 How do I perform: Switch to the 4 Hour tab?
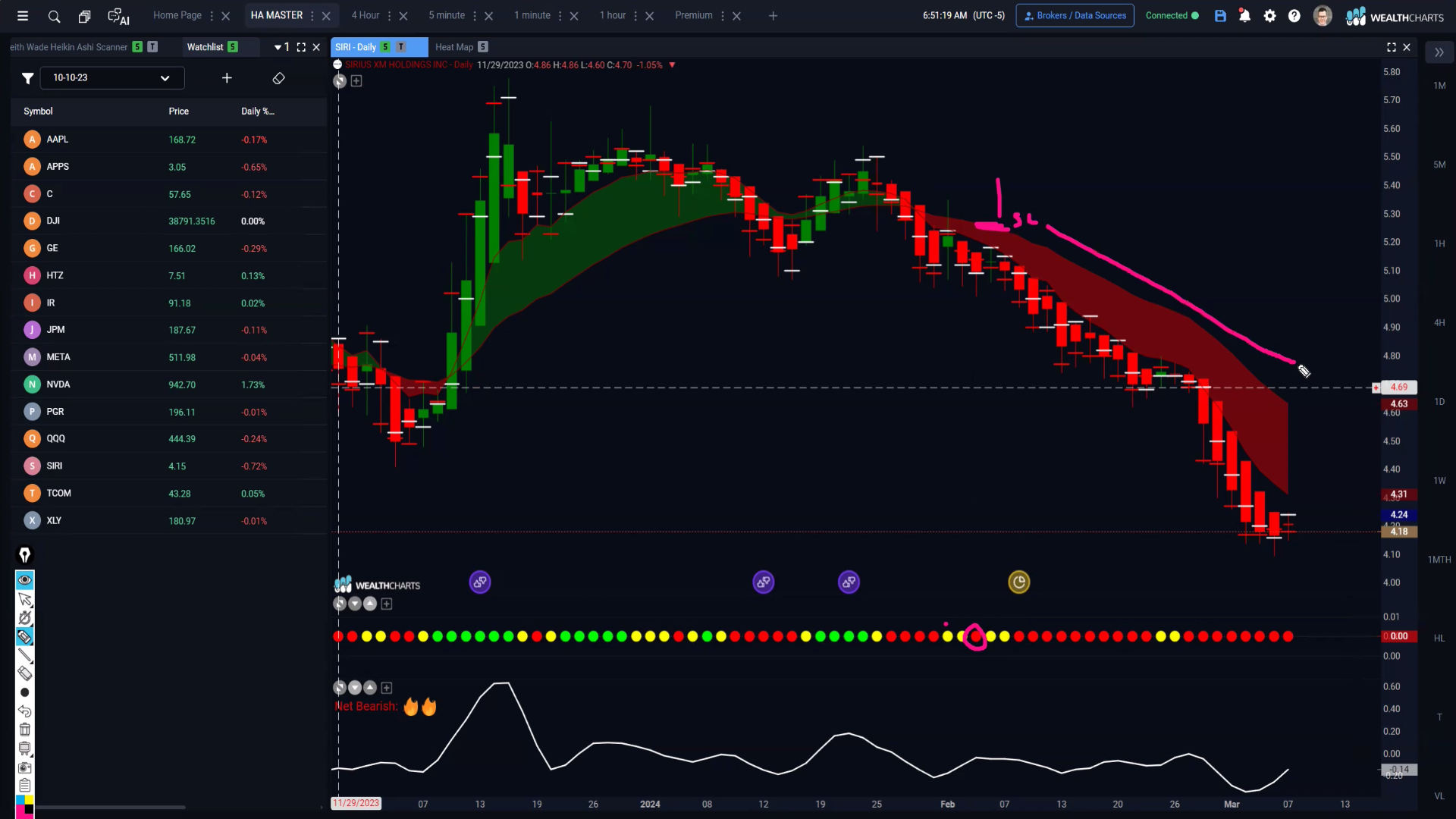pos(366,15)
